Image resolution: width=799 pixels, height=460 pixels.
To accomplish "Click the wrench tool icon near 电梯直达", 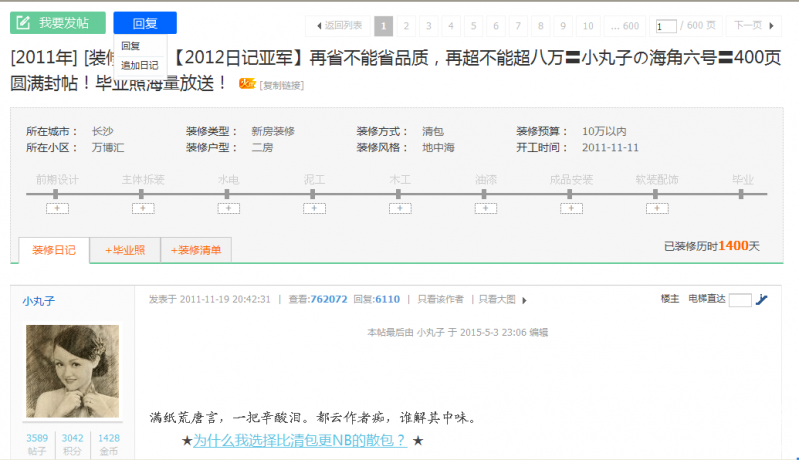I will pos(762,299).
